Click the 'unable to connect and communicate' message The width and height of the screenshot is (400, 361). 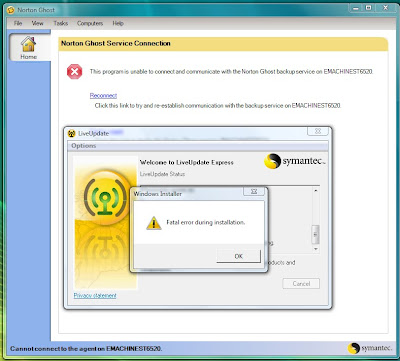coord(231,71)
